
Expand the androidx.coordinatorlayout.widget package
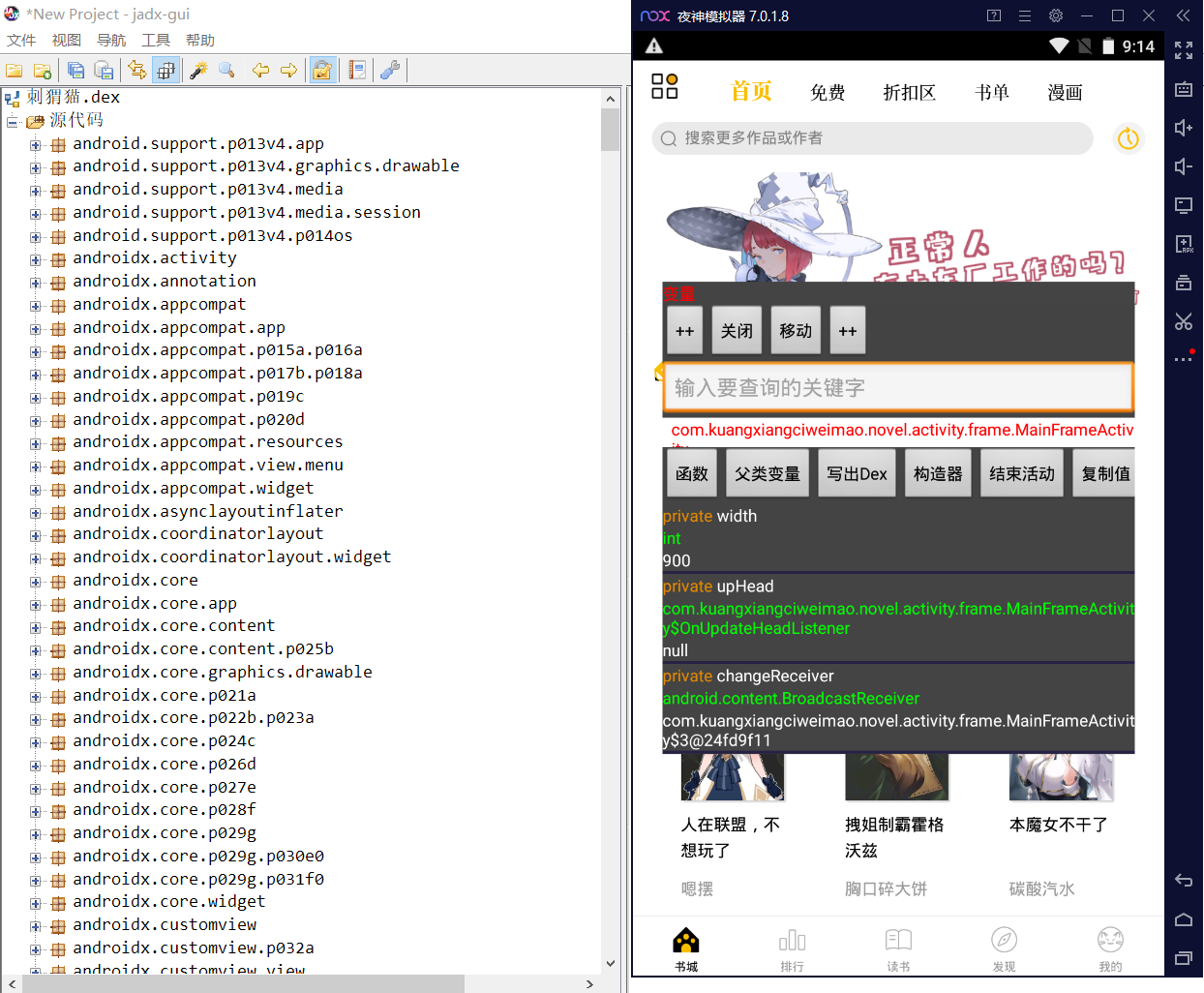(35, 558)
